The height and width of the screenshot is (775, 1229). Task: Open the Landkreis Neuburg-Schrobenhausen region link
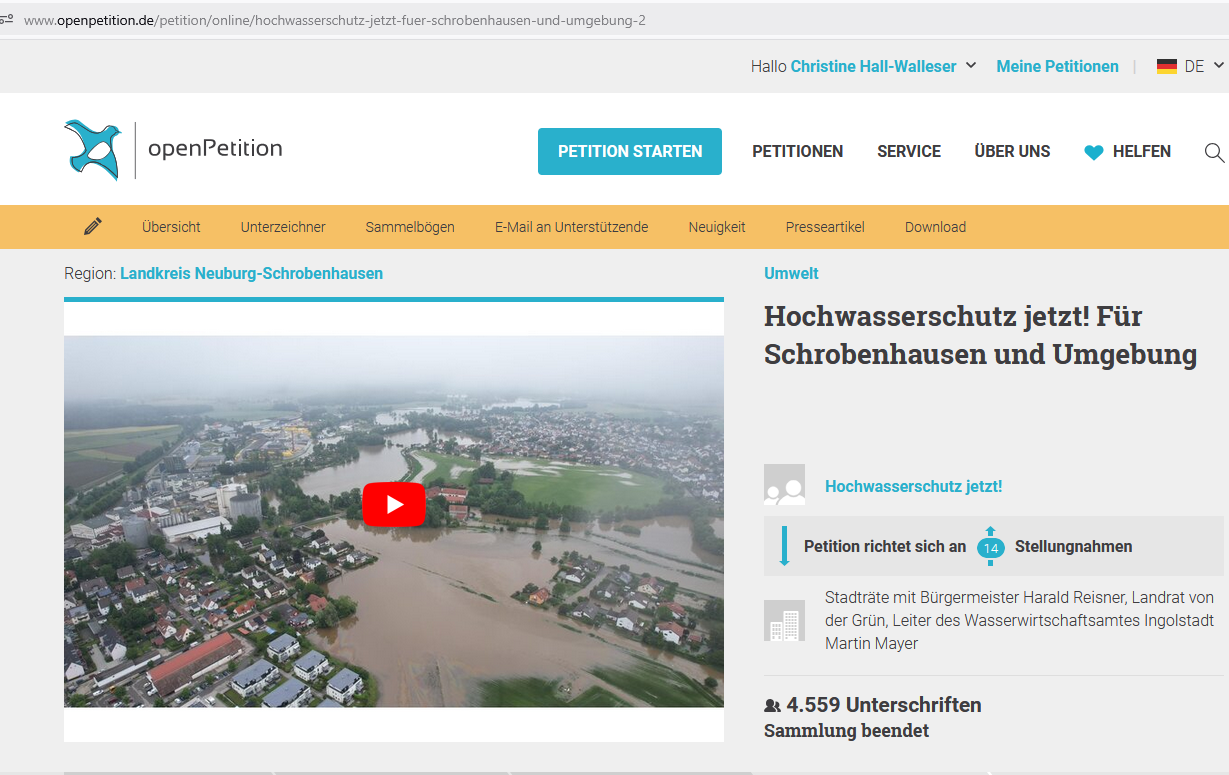click(x=251, y=273)
